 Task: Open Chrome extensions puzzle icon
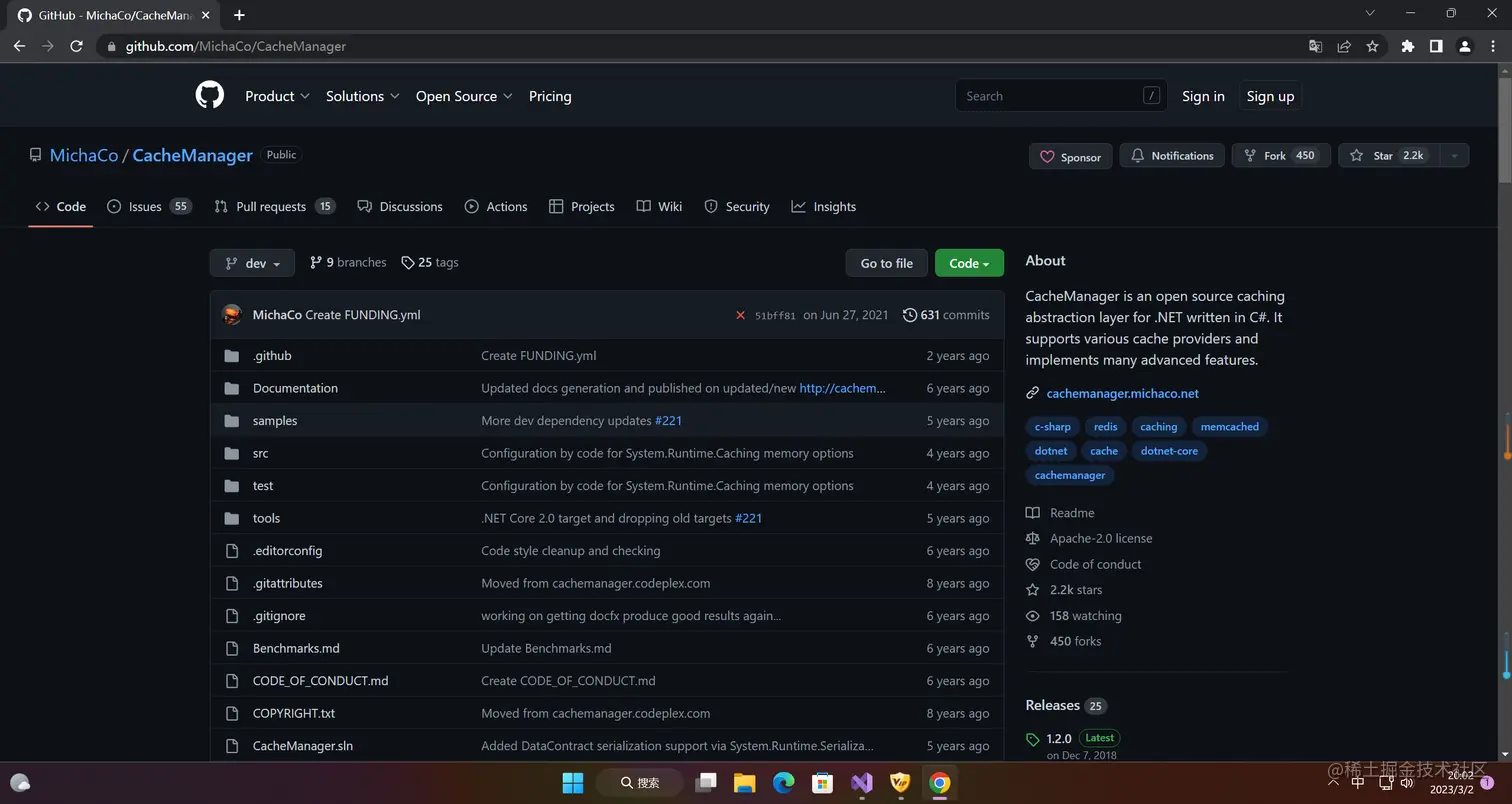pyautogui.click(x=1408, y=46)
